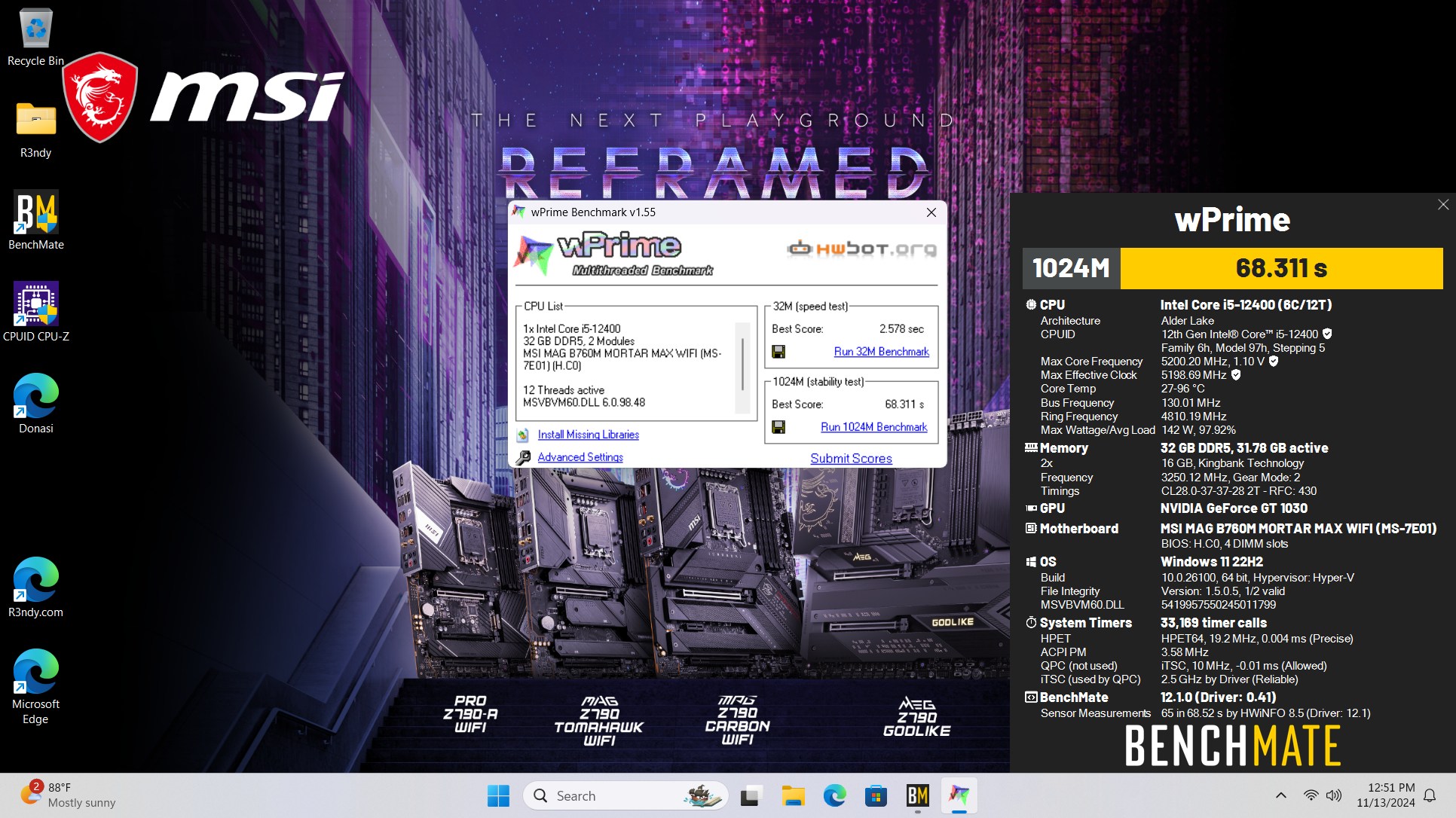Click 12.1.0 (Driver: 0.41) version text
Image resolution: width=1456 pixels, height=818 pixels.
click(1218, 697)
